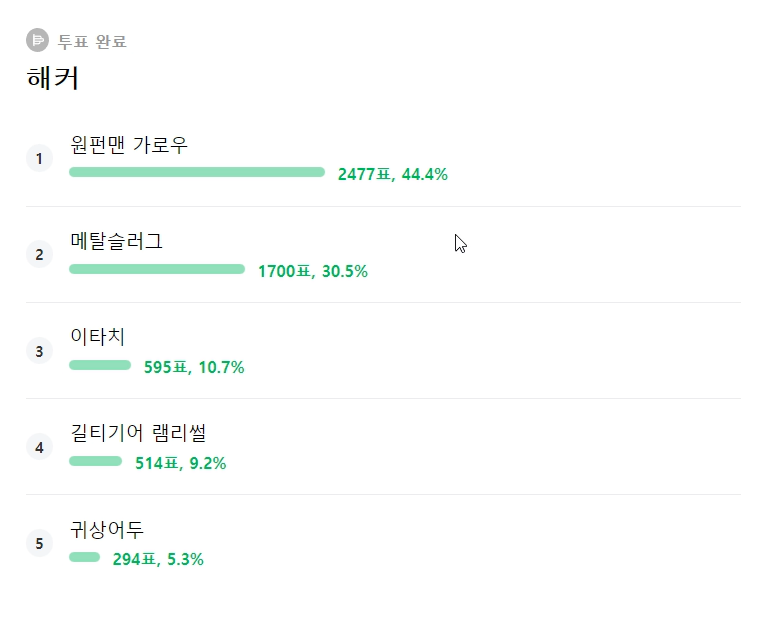Image resolution: width=769 pixels, height=619 pixels.
Task: Select the 메탈슬러그 option
Action: tap(116, 241)
